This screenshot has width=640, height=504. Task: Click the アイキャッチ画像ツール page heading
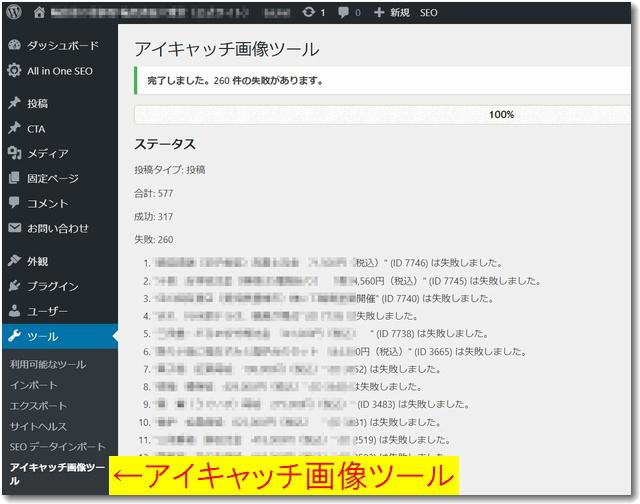(x=227, y=49)
